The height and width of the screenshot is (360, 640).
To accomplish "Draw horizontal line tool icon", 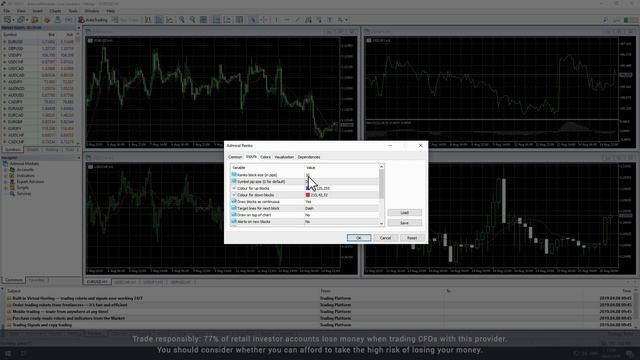I will [x=287, y=20].
